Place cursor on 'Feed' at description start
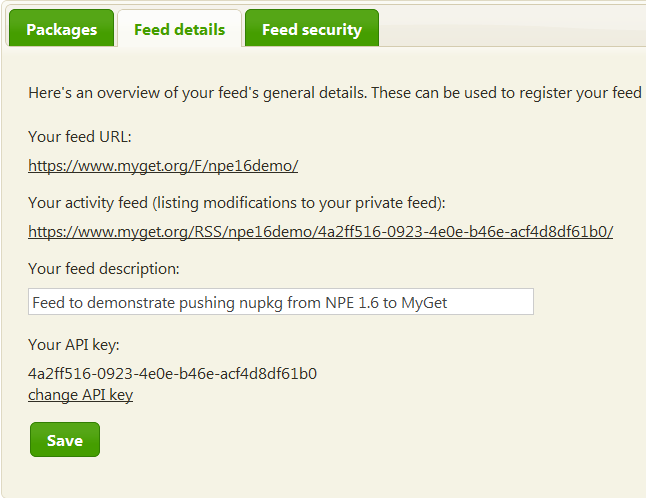Image resolution: width=646 pixels, height=498 pixels. [x=48, y=303]
